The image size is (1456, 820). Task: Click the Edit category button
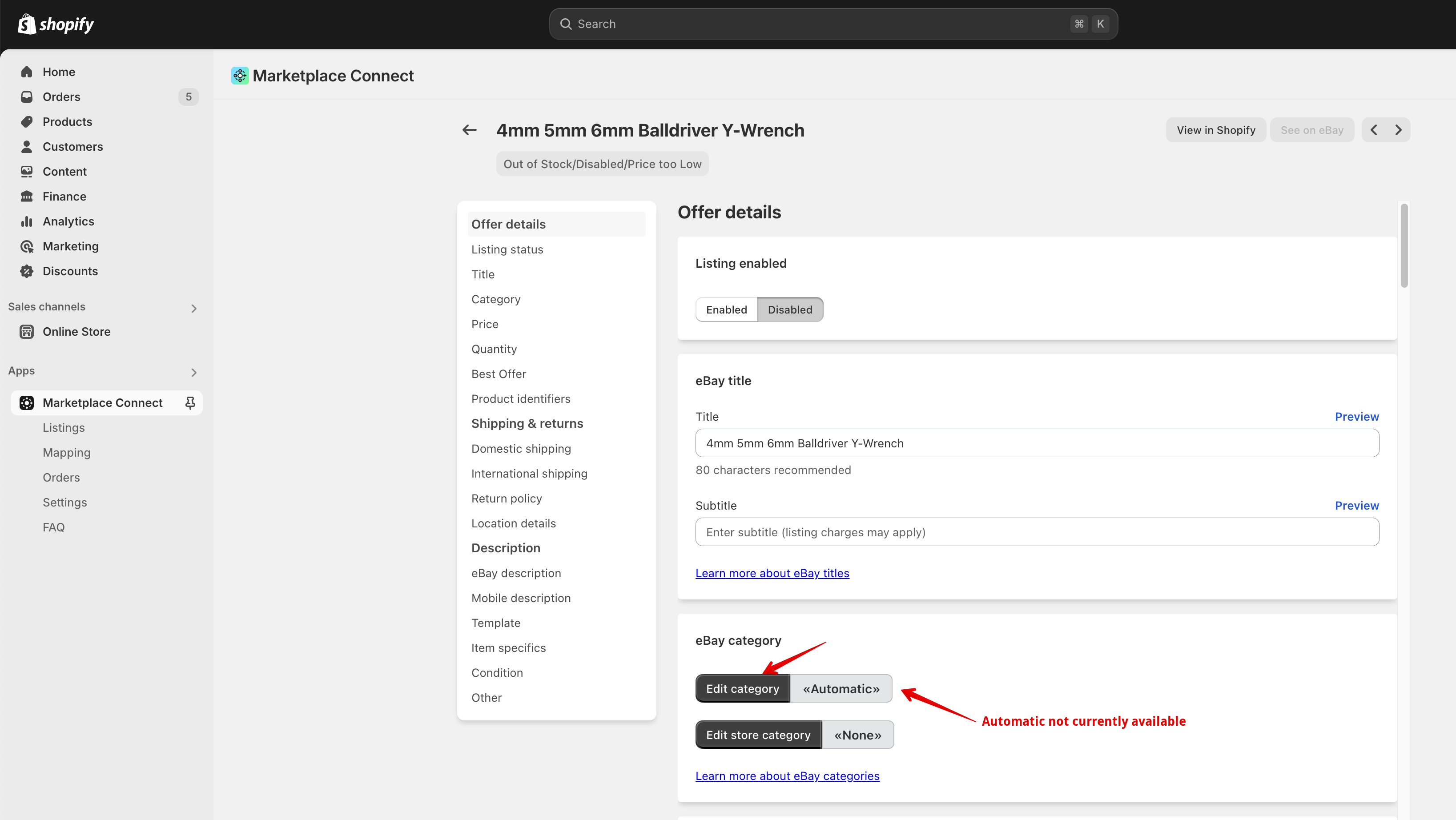pyautogui.click(x=742, y=688)
